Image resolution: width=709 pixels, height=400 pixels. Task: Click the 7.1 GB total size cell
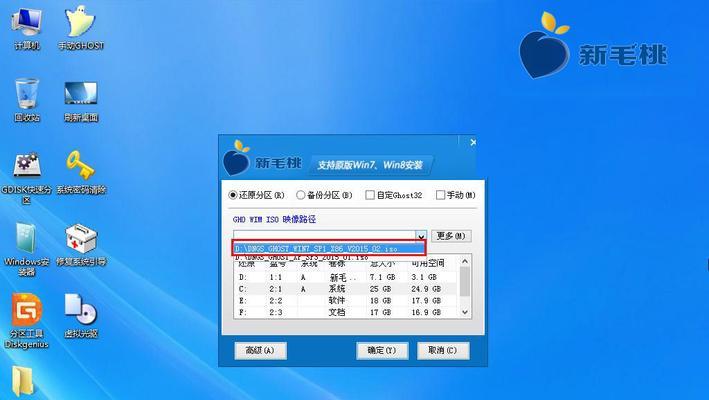click(x=382, y=277)
